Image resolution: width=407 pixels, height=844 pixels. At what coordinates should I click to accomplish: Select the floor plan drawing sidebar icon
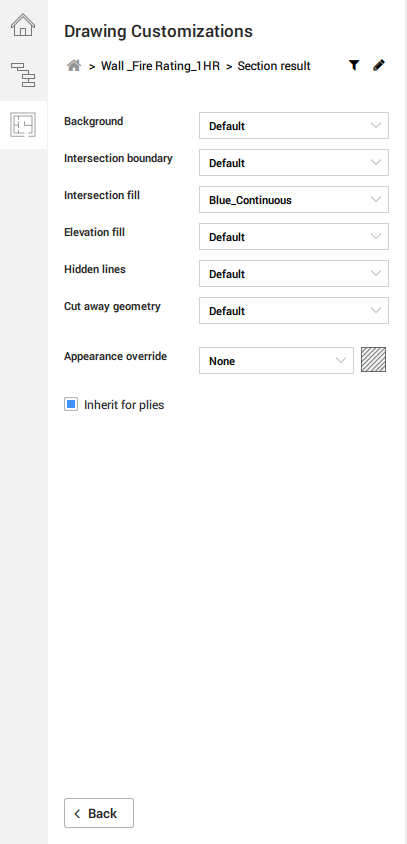[x=23, y=124]
